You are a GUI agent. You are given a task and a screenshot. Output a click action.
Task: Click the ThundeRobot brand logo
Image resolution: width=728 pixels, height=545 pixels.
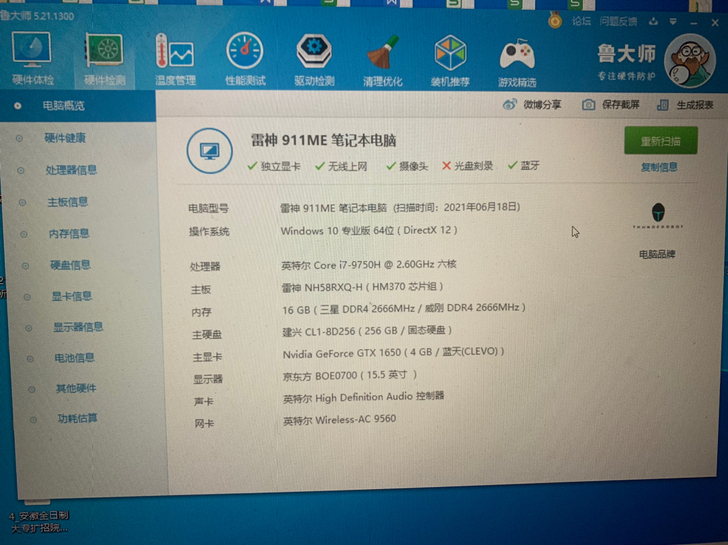click(x=657, y=215)
